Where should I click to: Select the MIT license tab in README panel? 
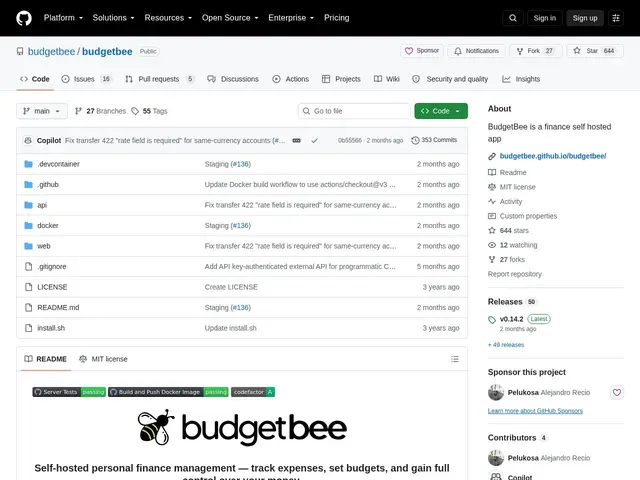tap(103, 359)
